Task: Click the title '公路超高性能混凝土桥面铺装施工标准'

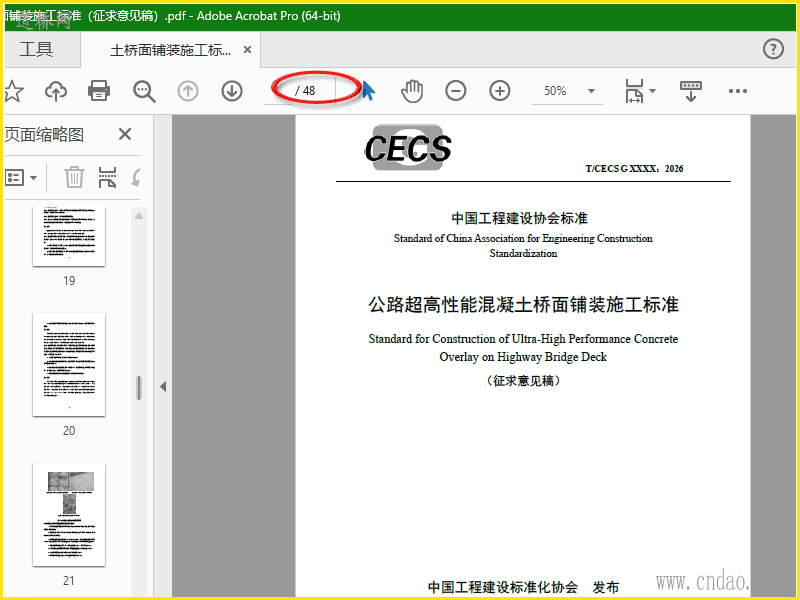Action: coord(523,305)
